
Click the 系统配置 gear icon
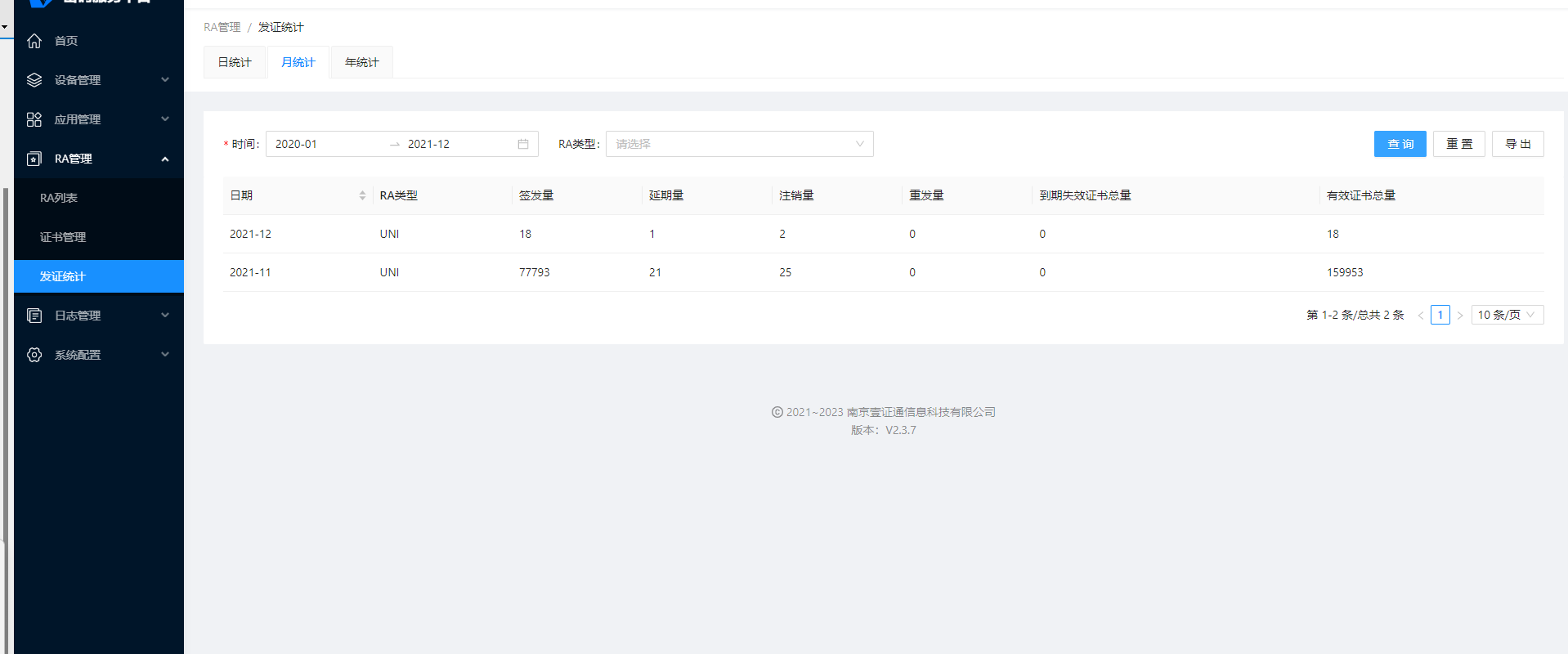[34, 355]
